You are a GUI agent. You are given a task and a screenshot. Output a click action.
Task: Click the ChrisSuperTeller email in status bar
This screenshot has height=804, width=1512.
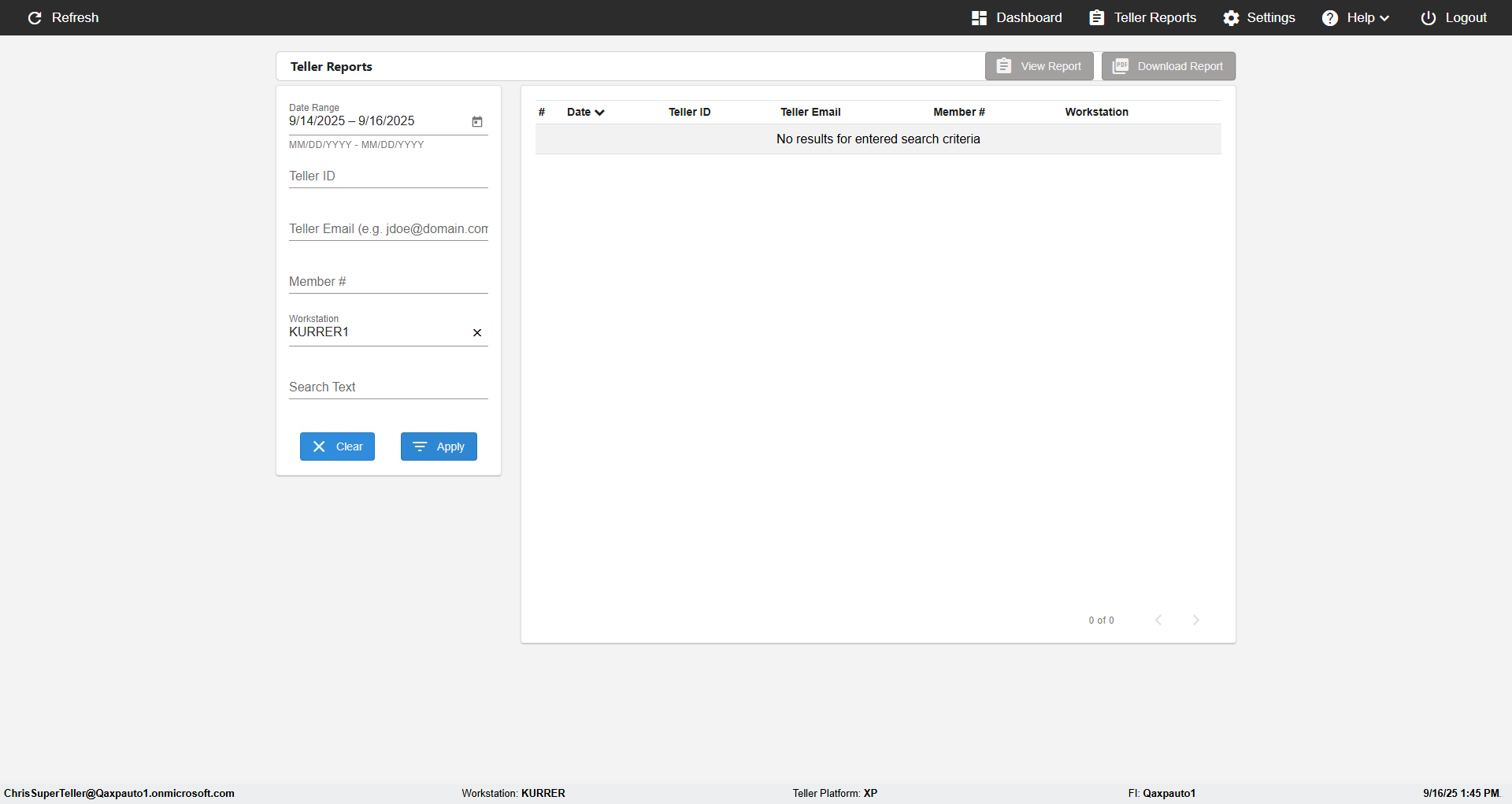119,793
